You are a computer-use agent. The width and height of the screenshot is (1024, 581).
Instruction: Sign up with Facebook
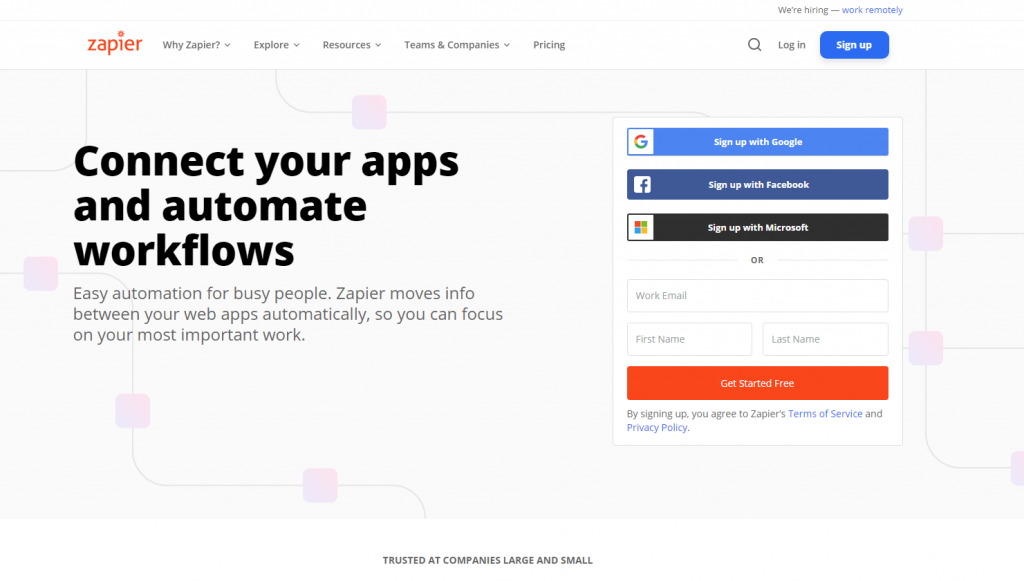pyautogui.click(x=758, y=185)
